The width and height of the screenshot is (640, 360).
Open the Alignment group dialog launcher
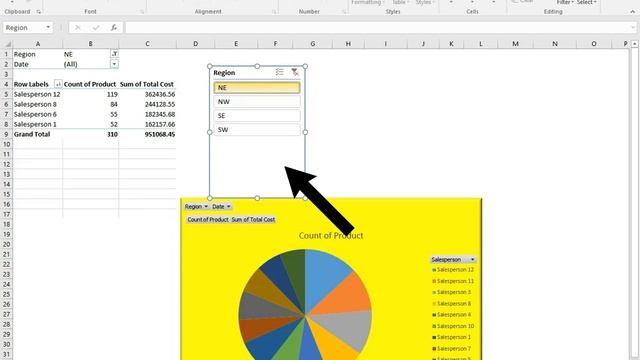click(274, 12)
